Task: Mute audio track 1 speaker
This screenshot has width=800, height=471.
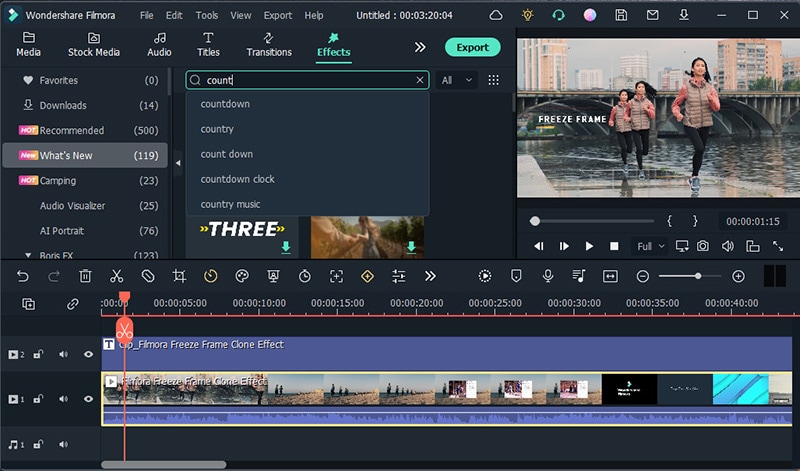Action: tap(63, 444)
